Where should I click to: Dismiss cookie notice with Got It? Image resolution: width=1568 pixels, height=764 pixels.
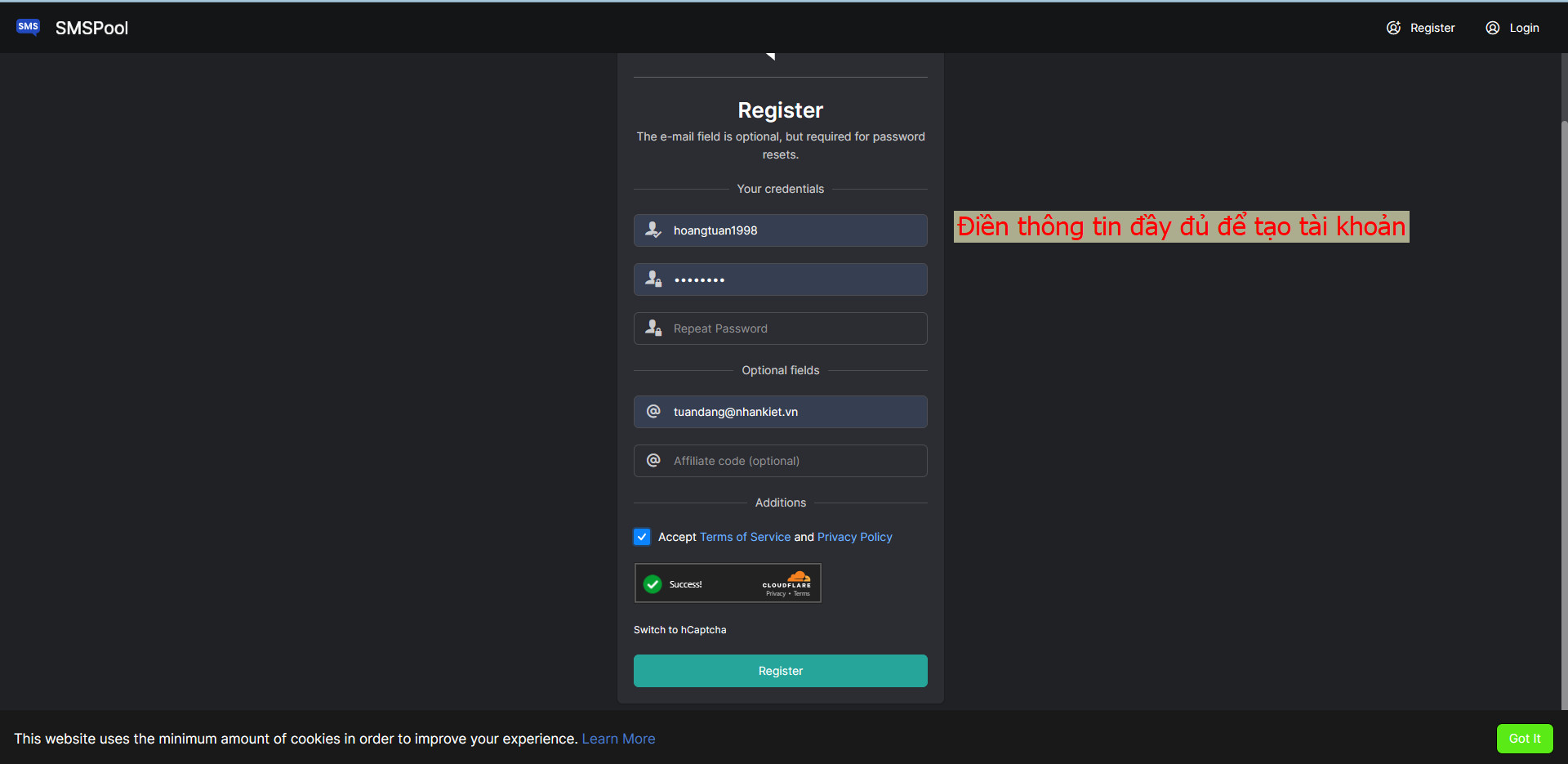(x=1524, y=739)
